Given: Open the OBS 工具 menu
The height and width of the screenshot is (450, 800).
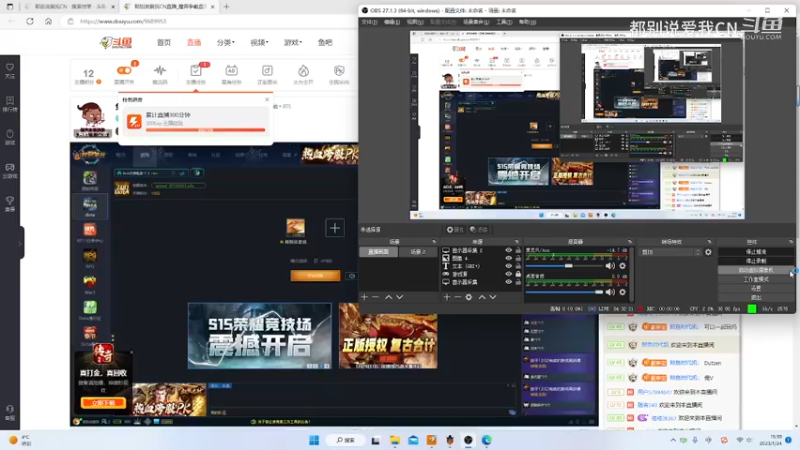Looking at the screenshot, I should point(504,22).
